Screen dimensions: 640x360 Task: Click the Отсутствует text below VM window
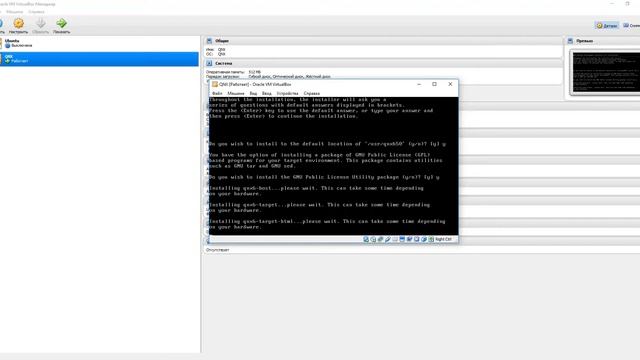pos(218,249)
